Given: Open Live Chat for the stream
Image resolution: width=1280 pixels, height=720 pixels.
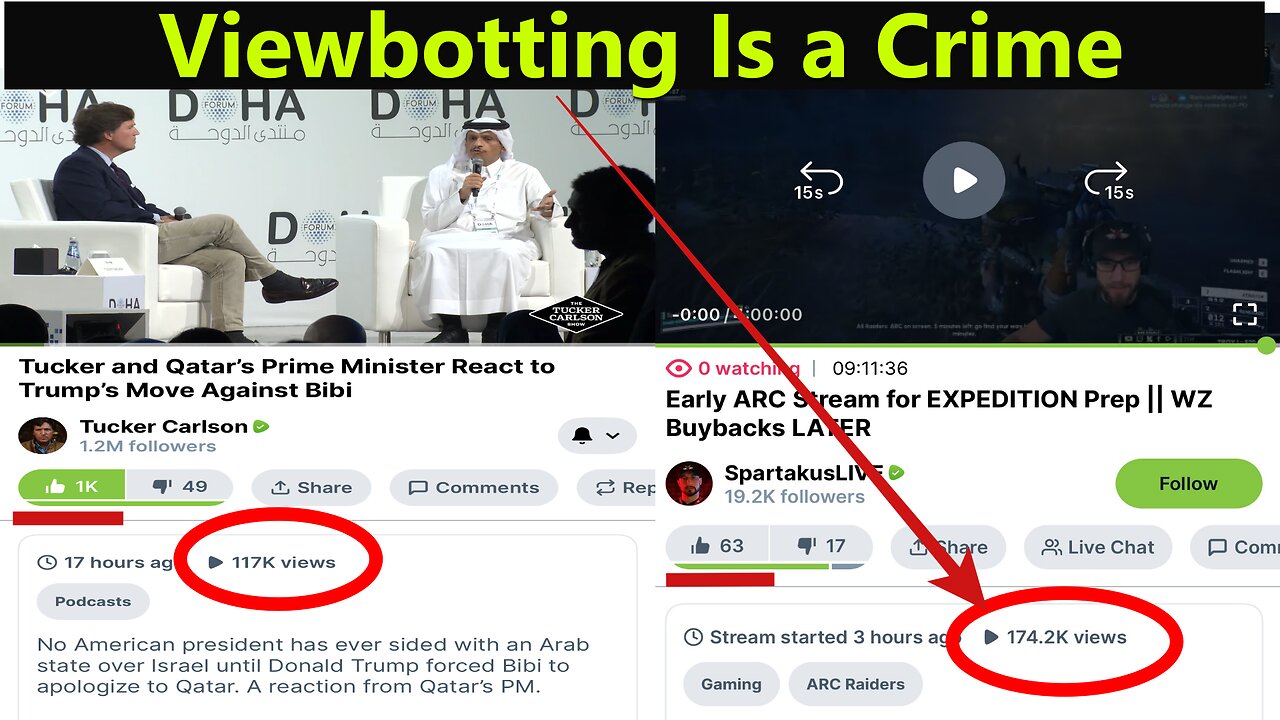Looking at the screenshot, I should 1098,547.
